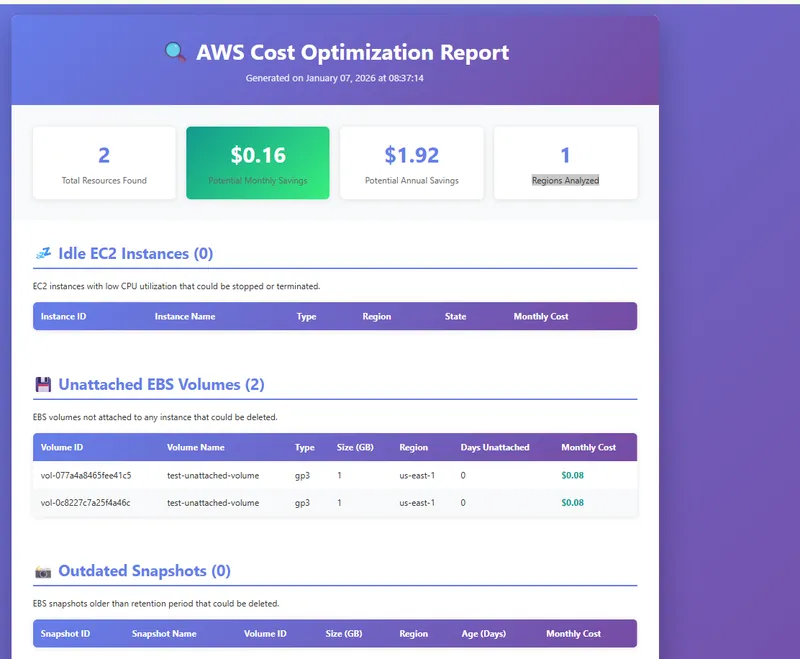The image size is (800, 659).
Task: Click the EC2 low CPU utilization description
Action: [177, 286]
